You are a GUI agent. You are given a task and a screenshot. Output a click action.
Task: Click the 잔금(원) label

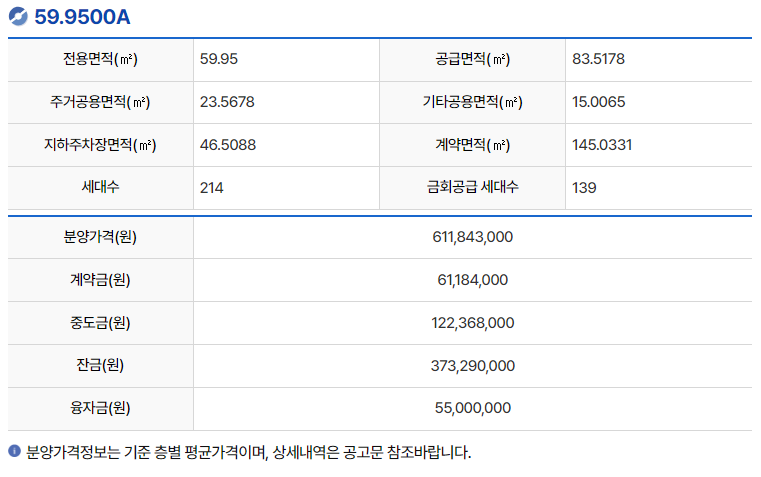coord(100,365)
